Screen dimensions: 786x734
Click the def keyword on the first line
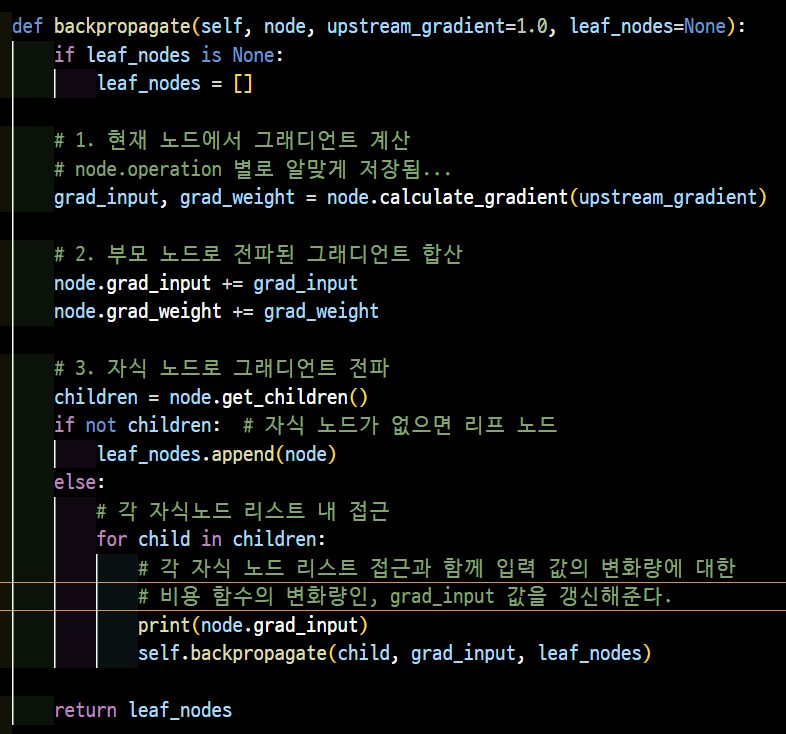click(x=28, y=26)
